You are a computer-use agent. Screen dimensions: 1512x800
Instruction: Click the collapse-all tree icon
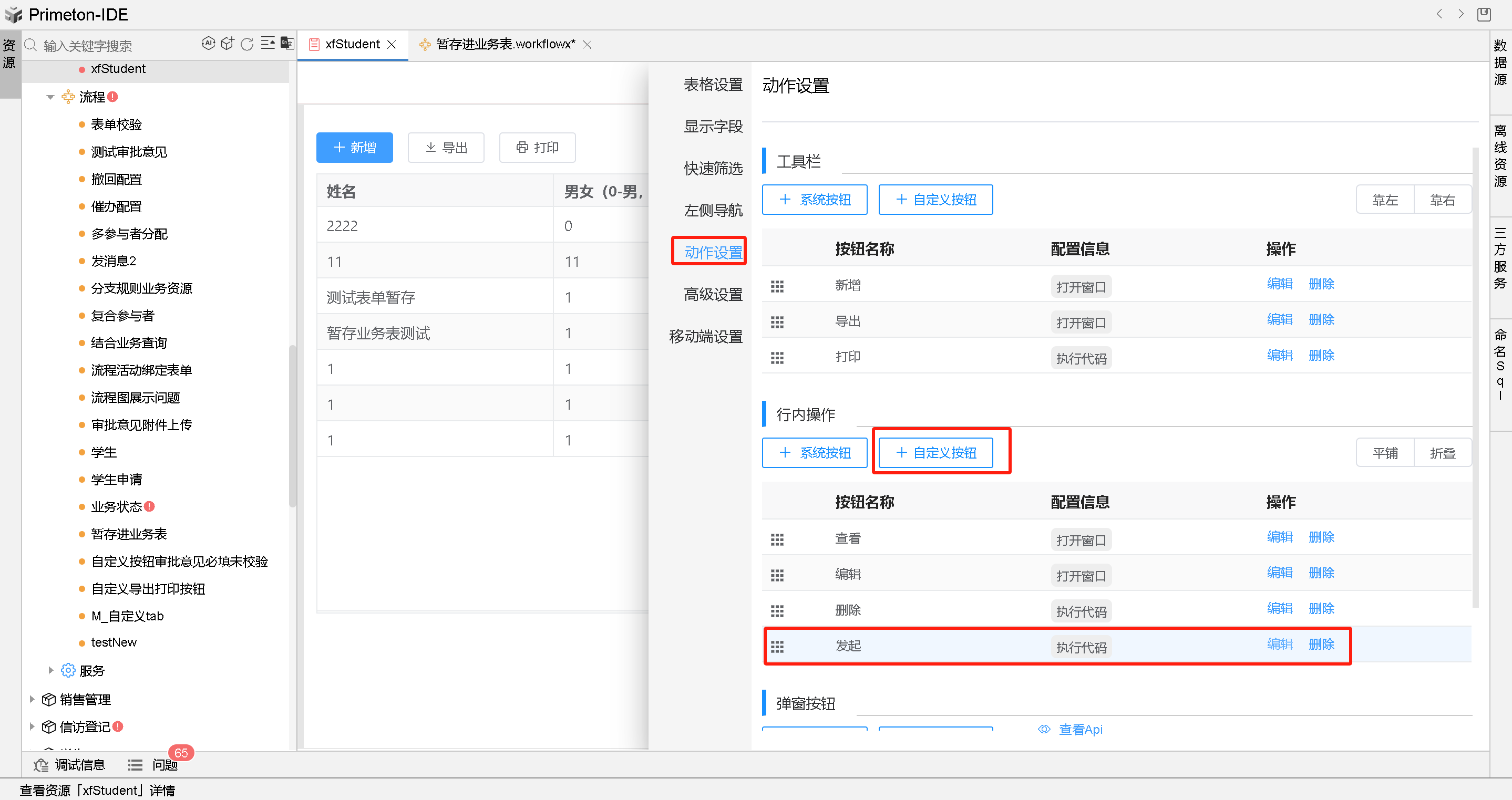click(268, 44)
